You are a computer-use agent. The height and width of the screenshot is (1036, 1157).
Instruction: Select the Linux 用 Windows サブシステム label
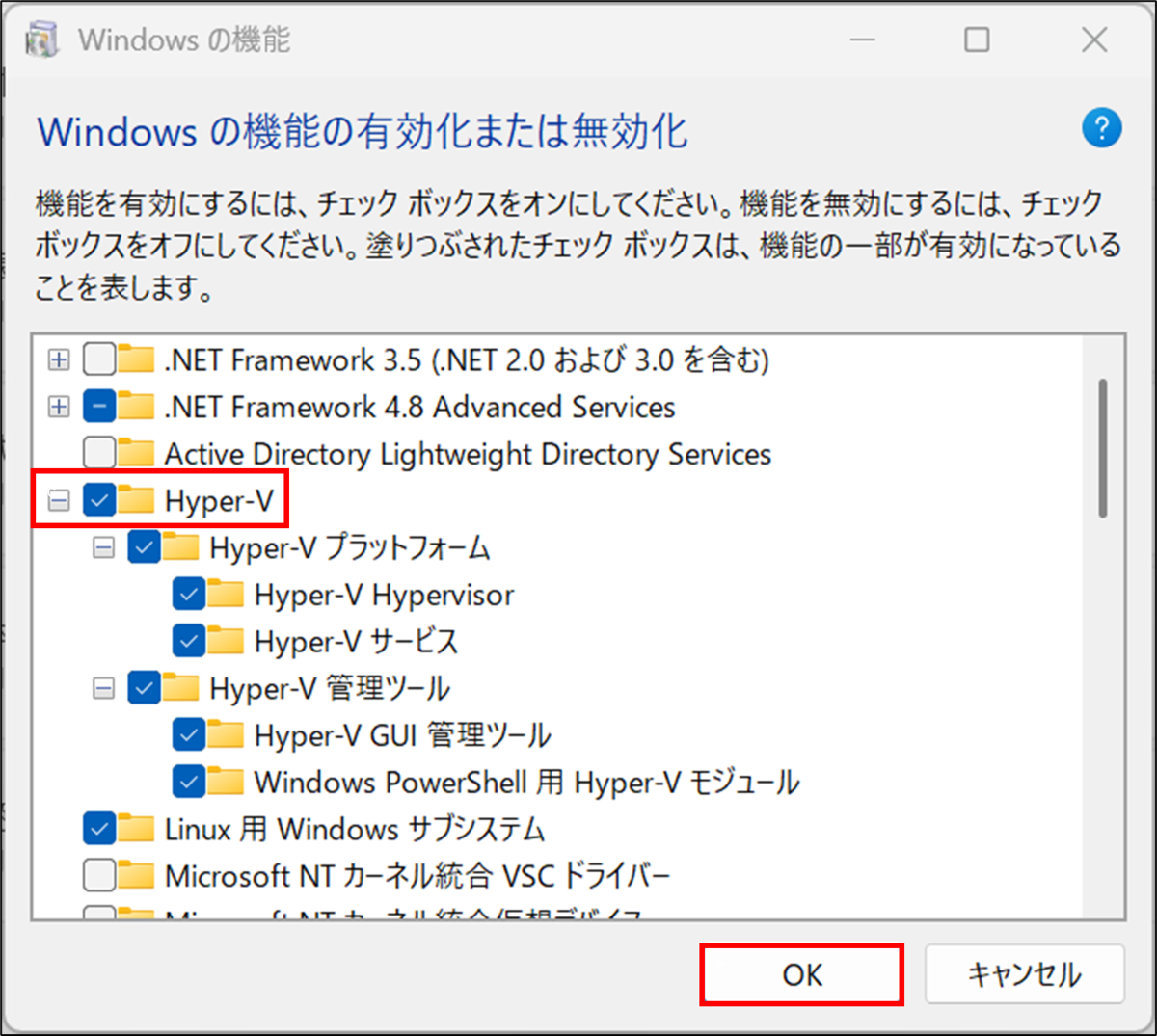point(355,829)
